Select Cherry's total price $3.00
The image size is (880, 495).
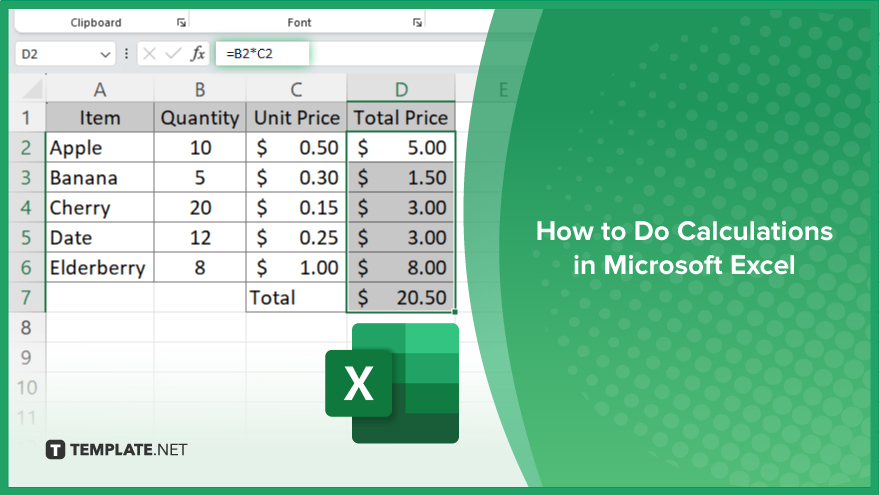click(401, 208)
